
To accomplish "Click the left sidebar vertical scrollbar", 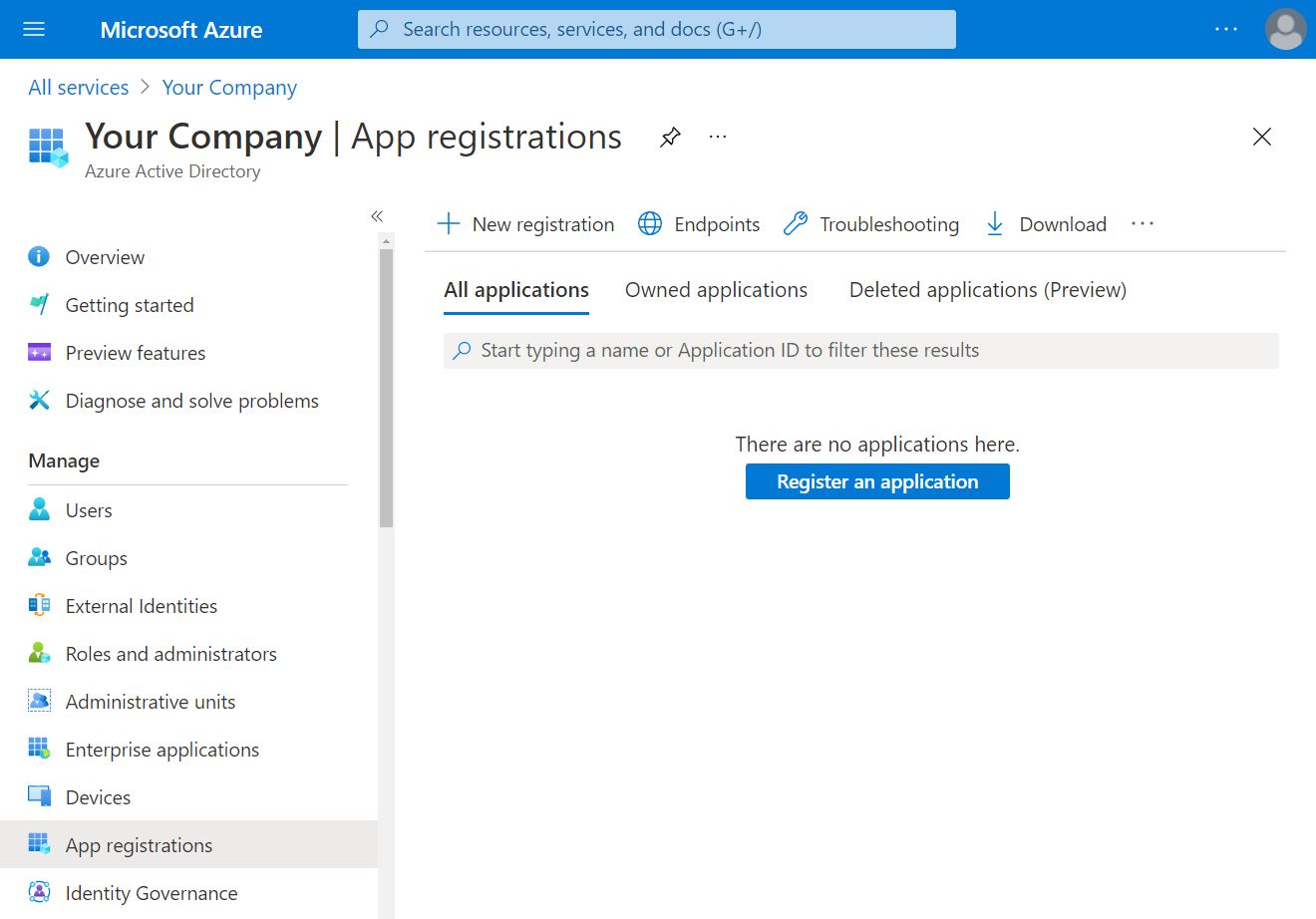I will 387,389.
